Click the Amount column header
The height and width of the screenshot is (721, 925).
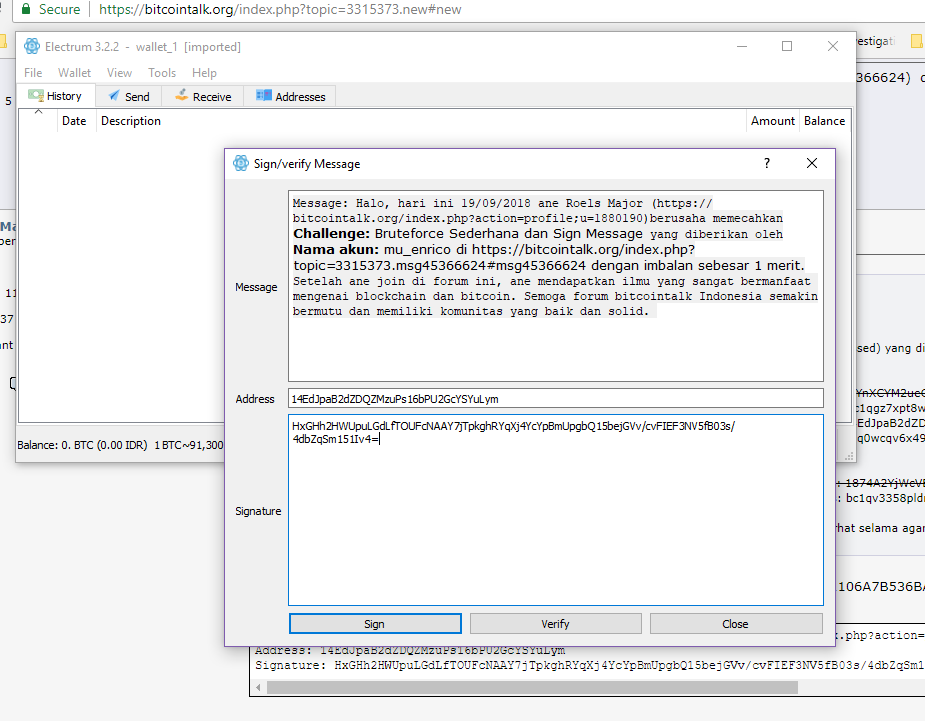[773, 120]
